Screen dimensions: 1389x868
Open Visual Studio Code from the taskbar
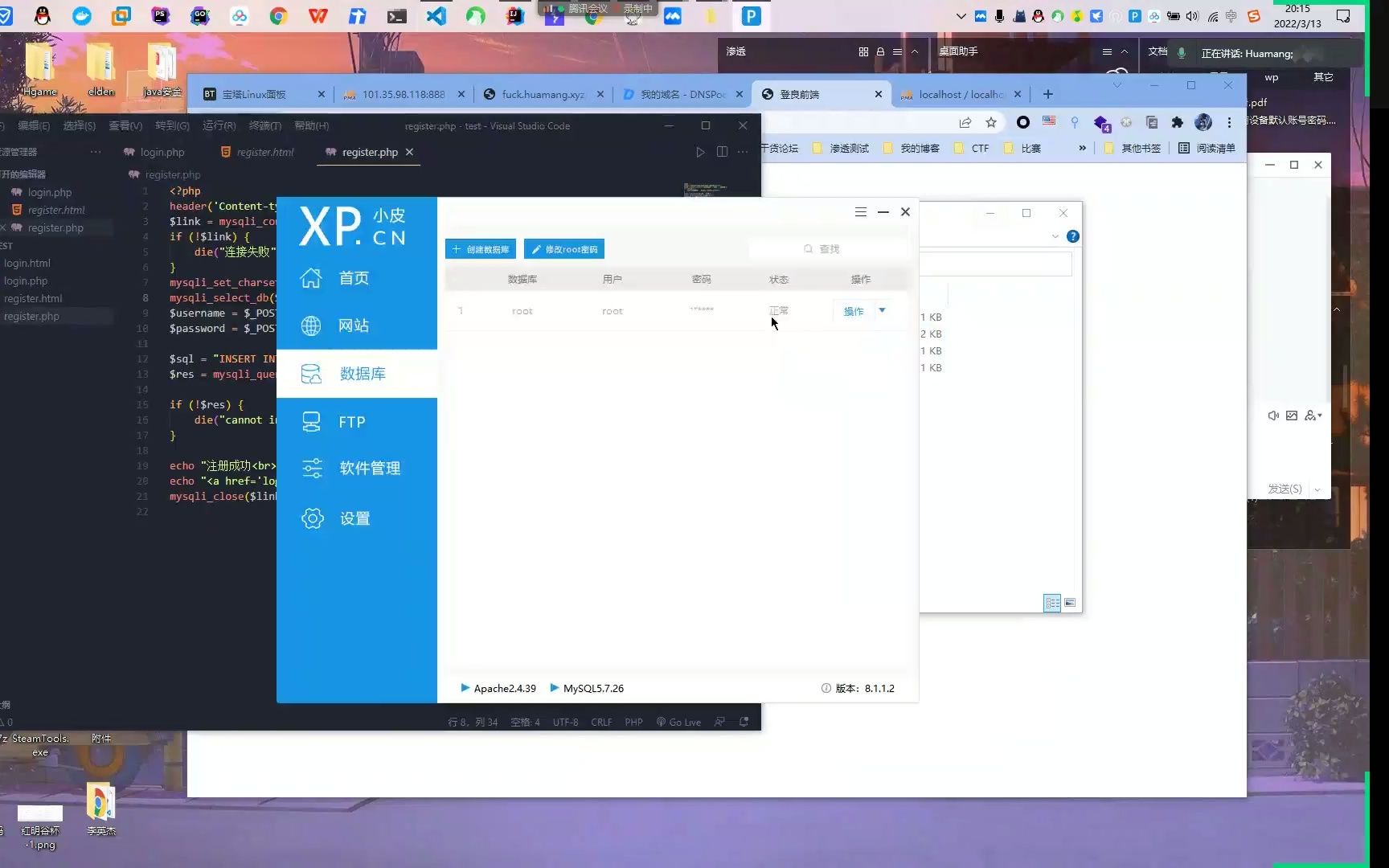click(436, 15)
